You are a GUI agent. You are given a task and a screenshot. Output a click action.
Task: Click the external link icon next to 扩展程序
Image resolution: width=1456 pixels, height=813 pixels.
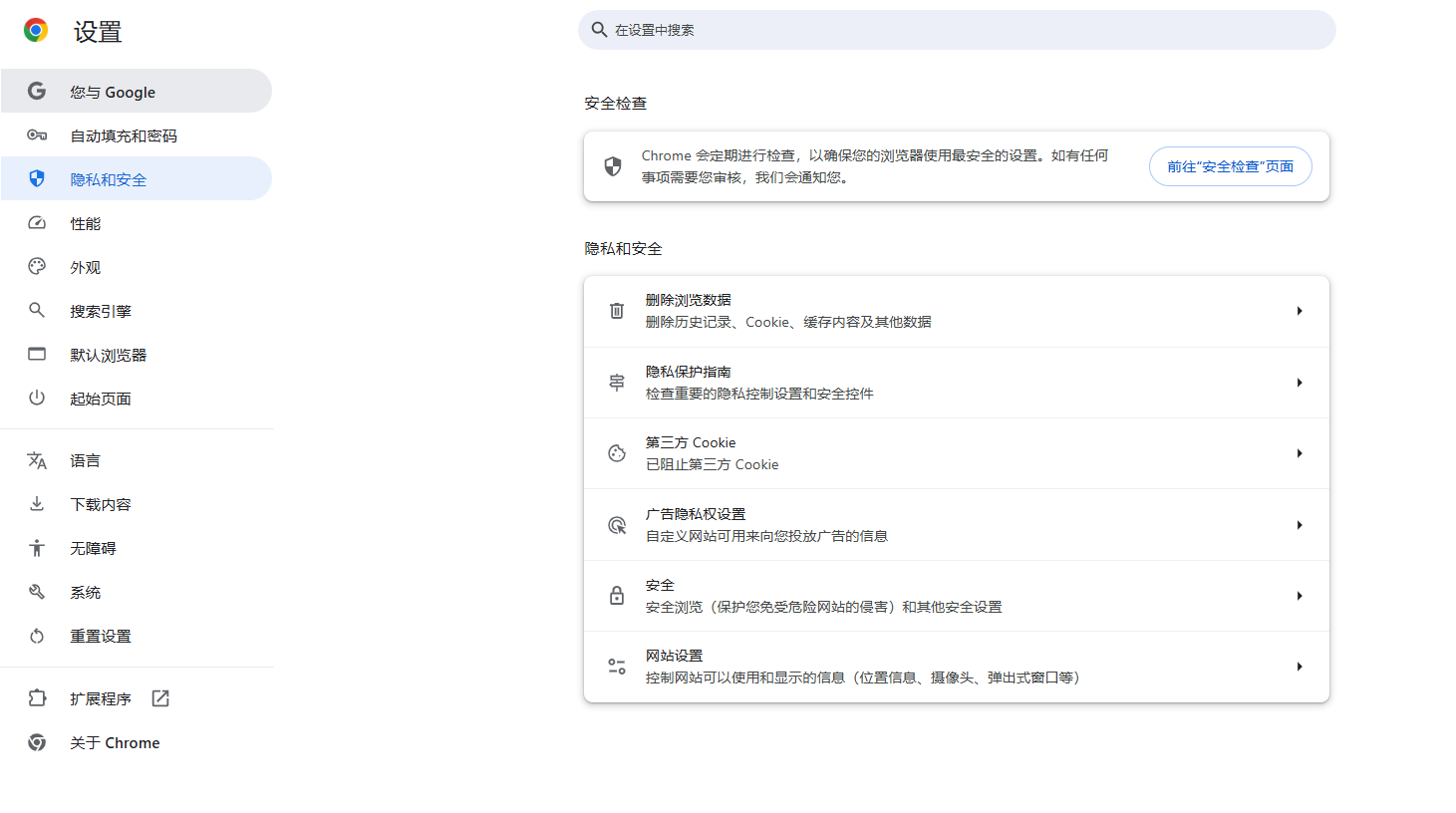pos(160,698)
